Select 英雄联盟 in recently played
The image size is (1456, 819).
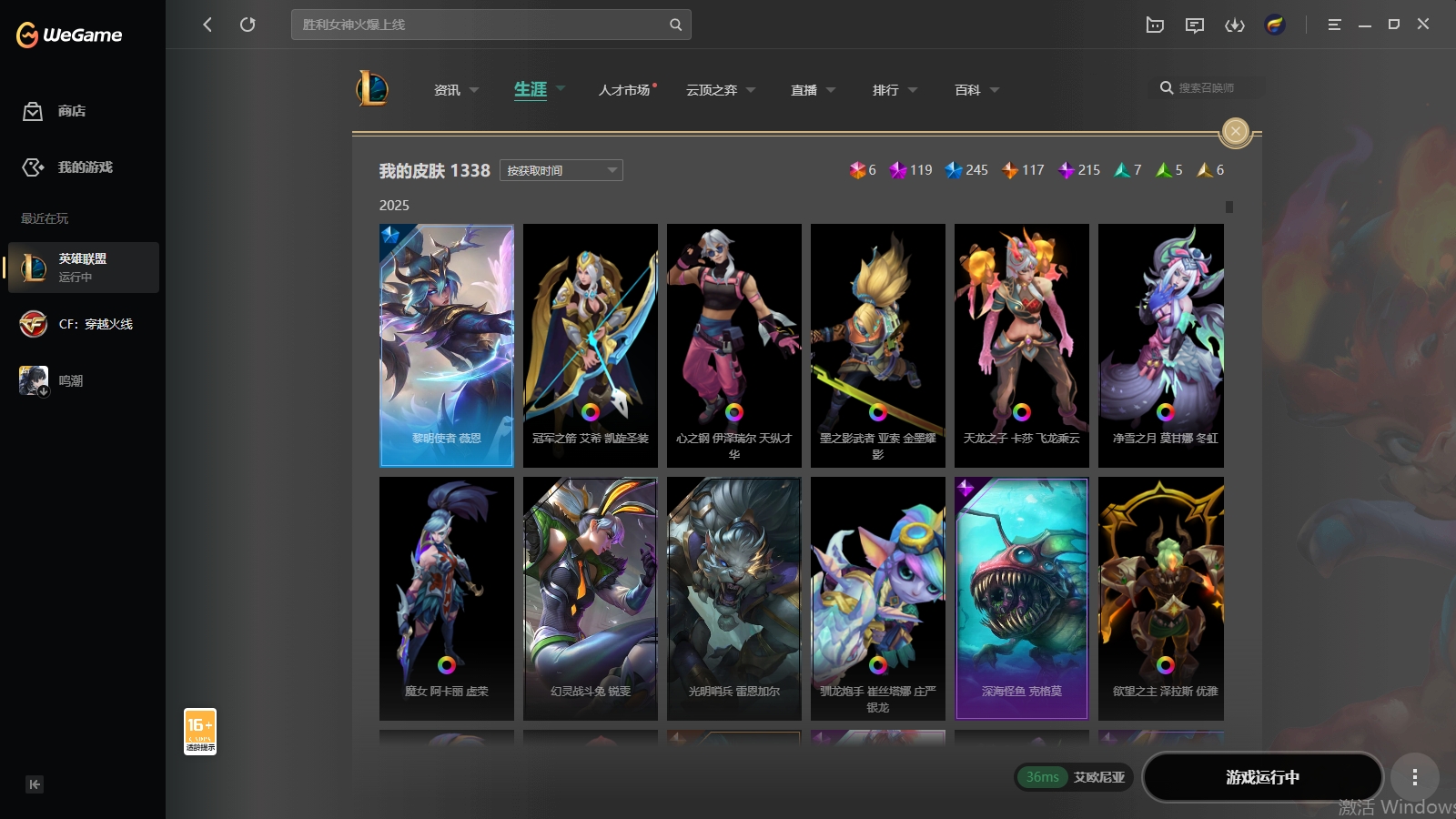[84, 268]
